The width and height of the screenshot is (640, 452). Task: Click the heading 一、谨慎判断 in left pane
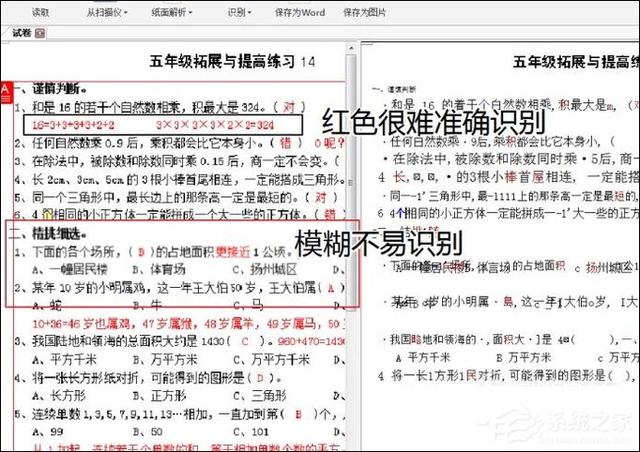51,88
